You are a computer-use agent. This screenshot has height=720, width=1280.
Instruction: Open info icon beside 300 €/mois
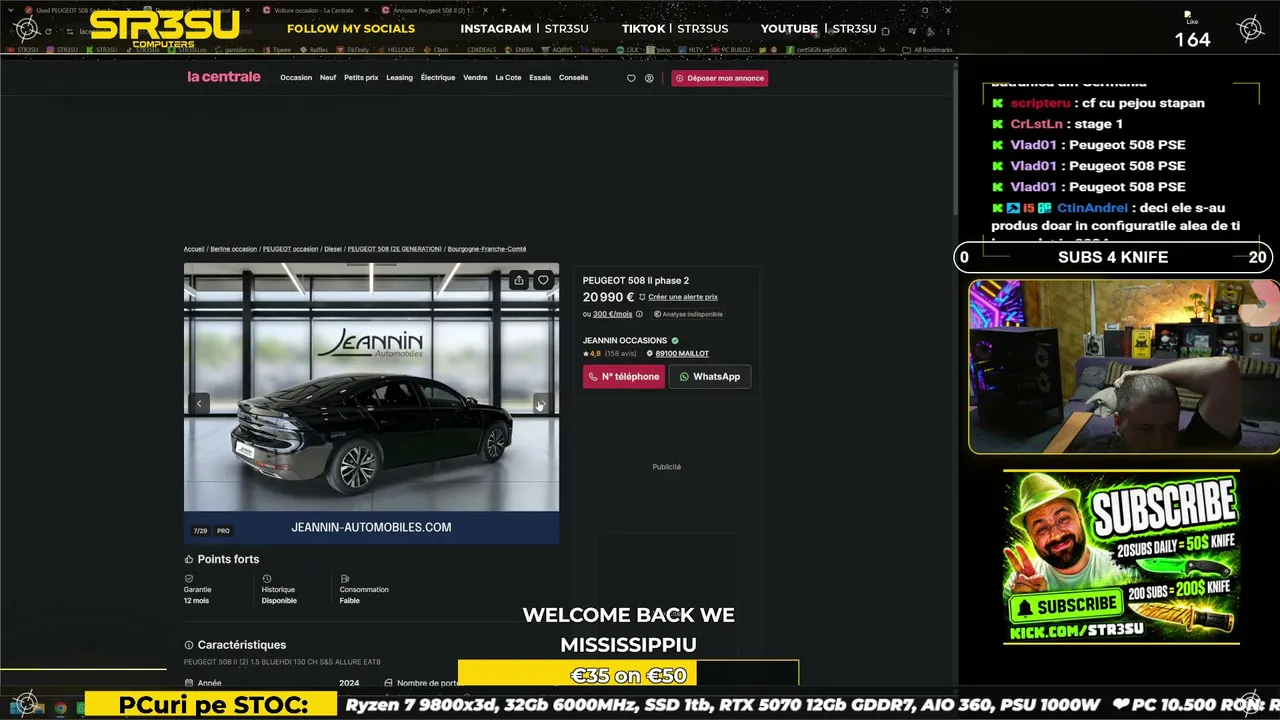click(639, 314)
